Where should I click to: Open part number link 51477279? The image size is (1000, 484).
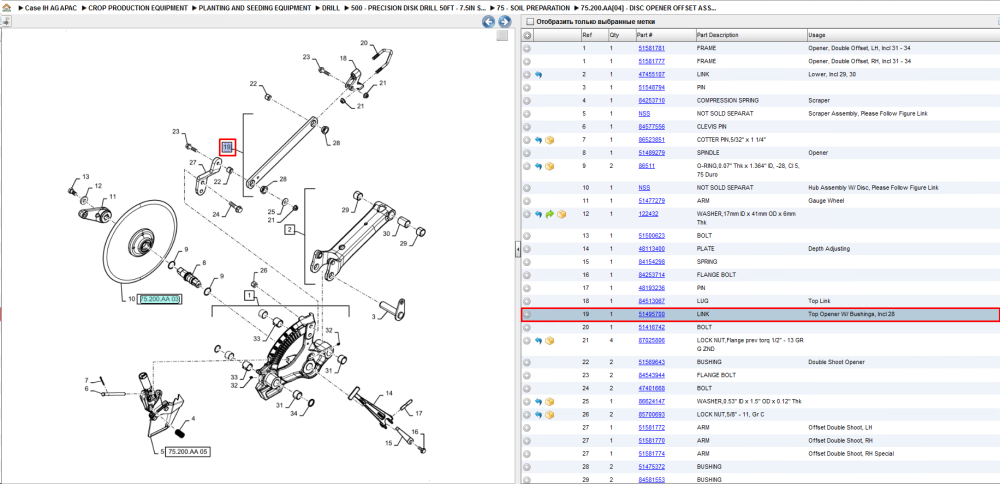tap(651, 201)
